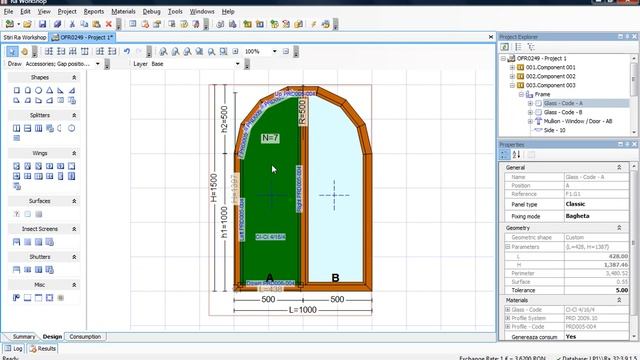This screenshot has height=360, width=640.
Task: Collapse the General properties group
Action: coord(619,168)
